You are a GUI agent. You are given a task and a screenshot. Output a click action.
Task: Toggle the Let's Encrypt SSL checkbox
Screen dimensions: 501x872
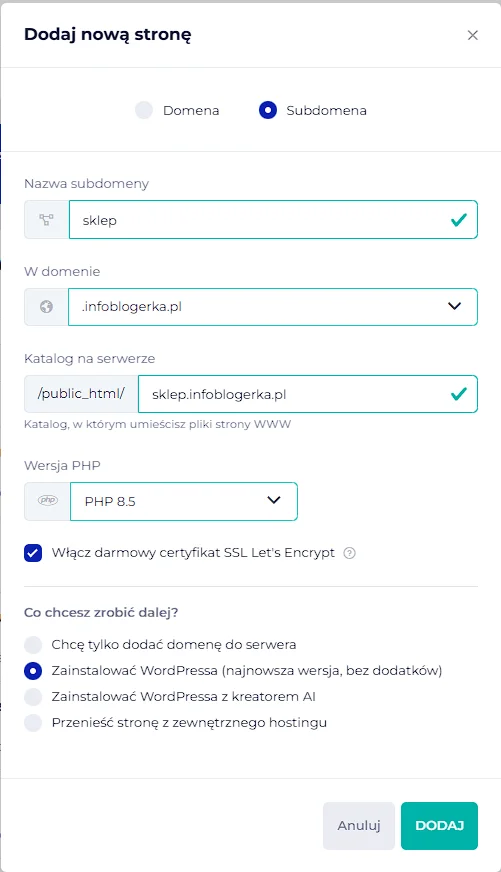[33, 553]
